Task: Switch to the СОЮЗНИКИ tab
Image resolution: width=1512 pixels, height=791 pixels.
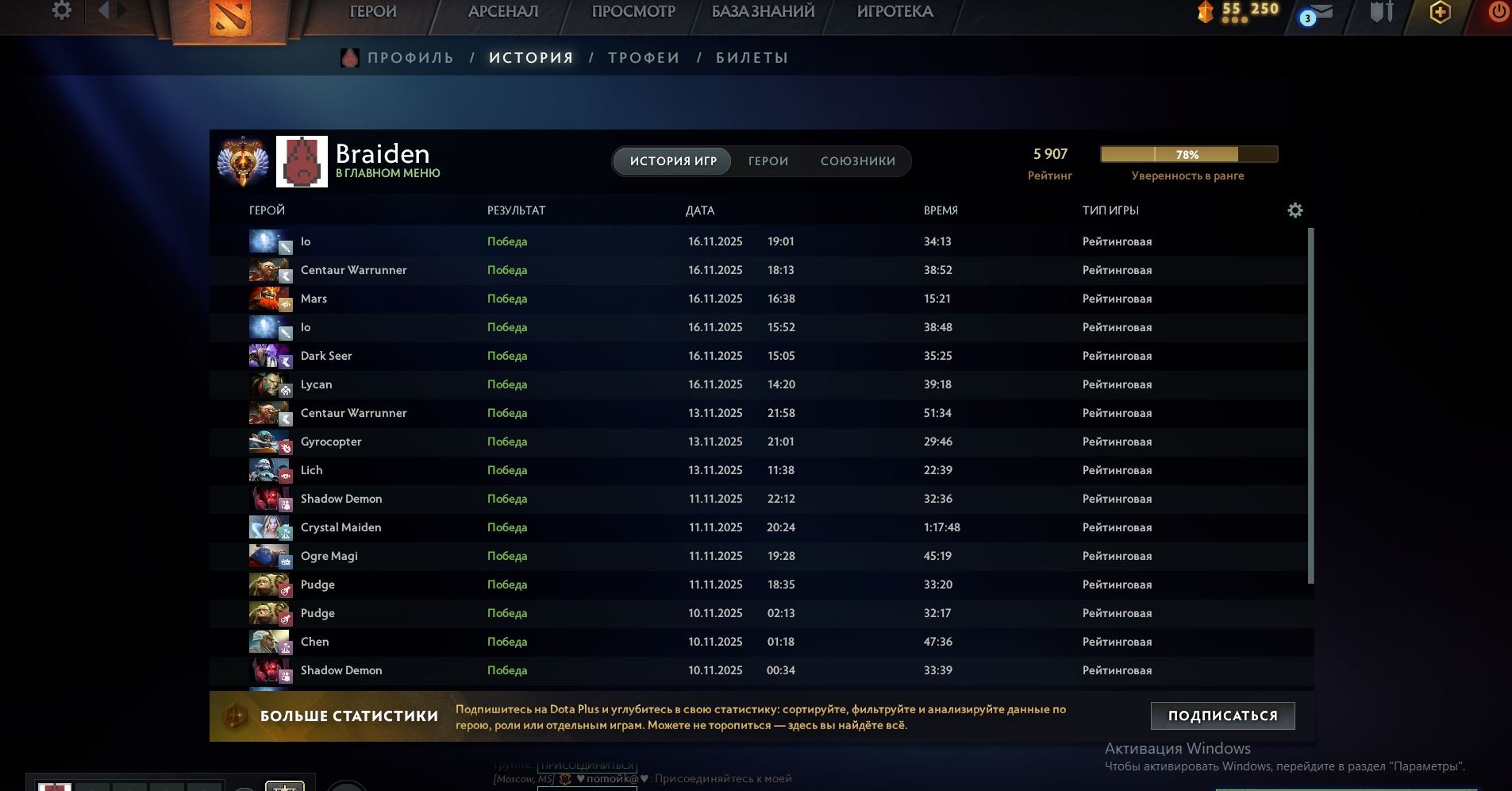Action: click(857, 161)
